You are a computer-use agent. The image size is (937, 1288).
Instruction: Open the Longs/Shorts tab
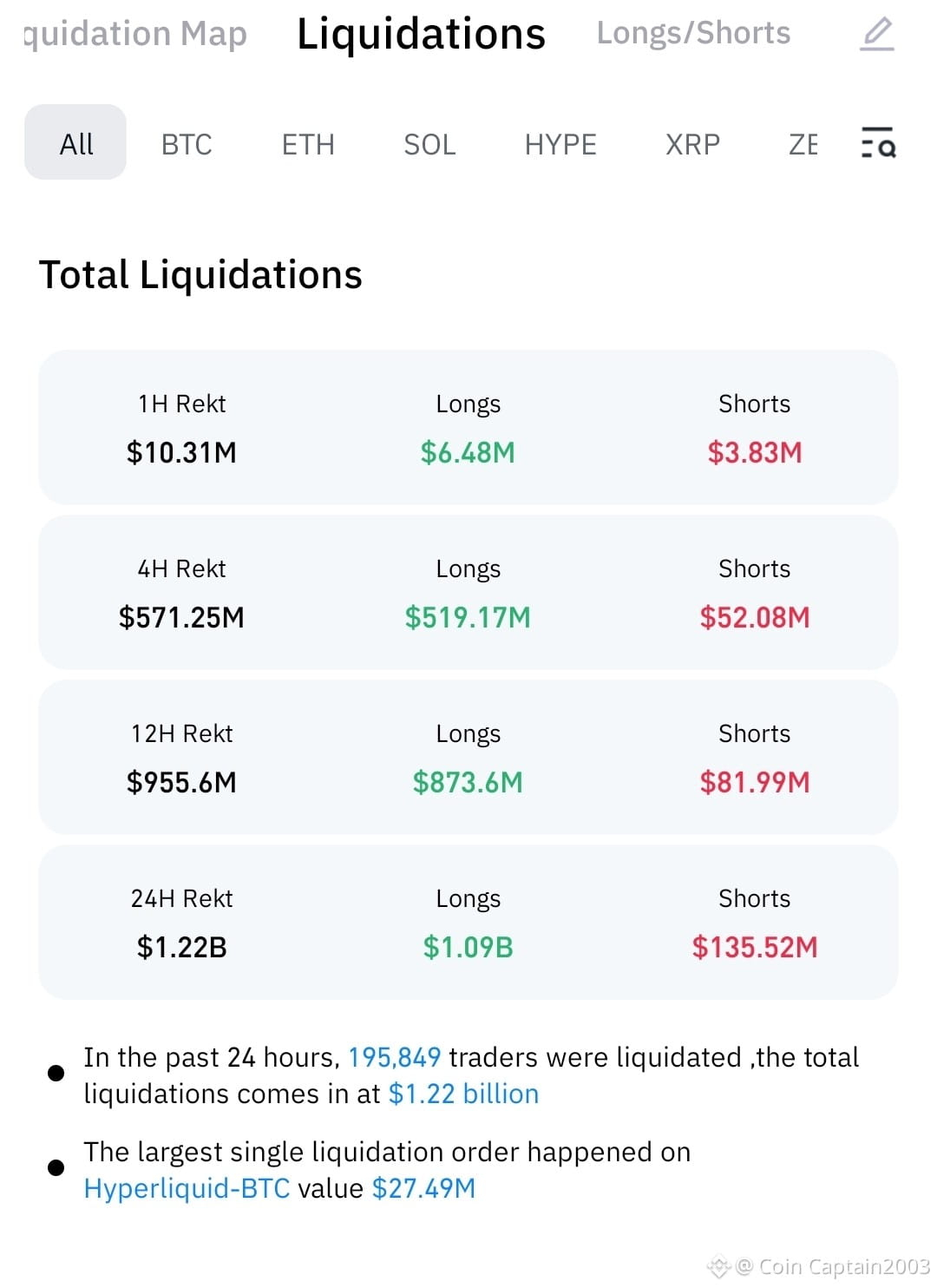pos(693,33)
